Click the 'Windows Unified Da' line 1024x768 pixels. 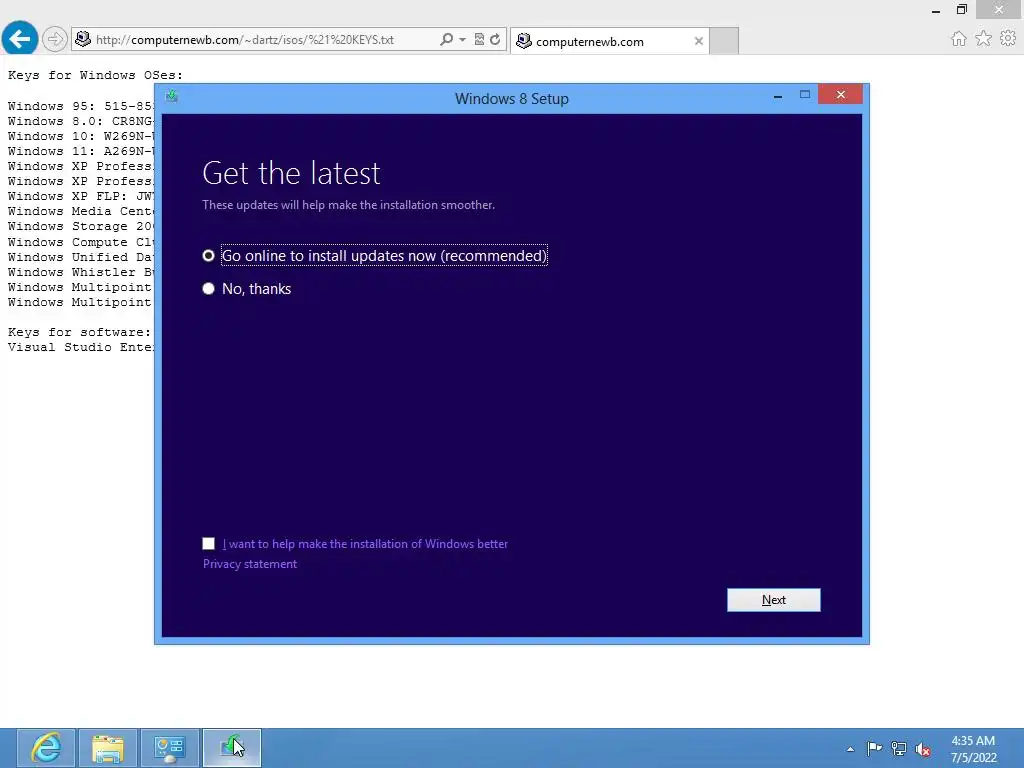80,257
